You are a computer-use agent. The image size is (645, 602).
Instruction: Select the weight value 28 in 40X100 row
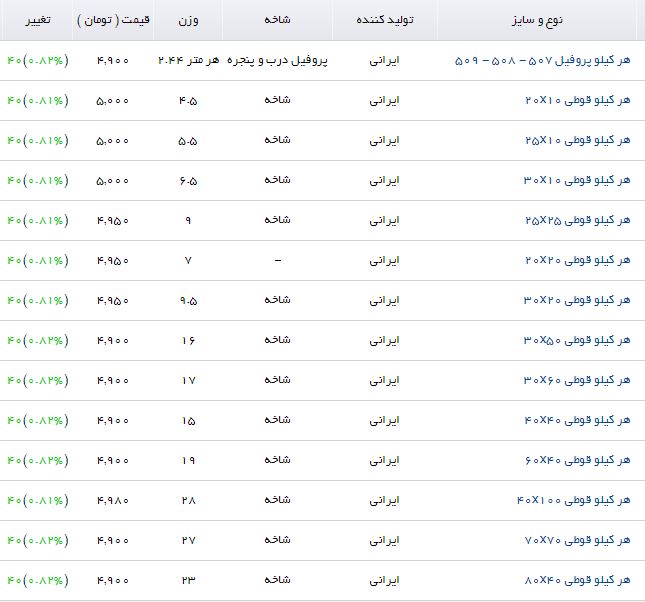(x=188, y=500)
